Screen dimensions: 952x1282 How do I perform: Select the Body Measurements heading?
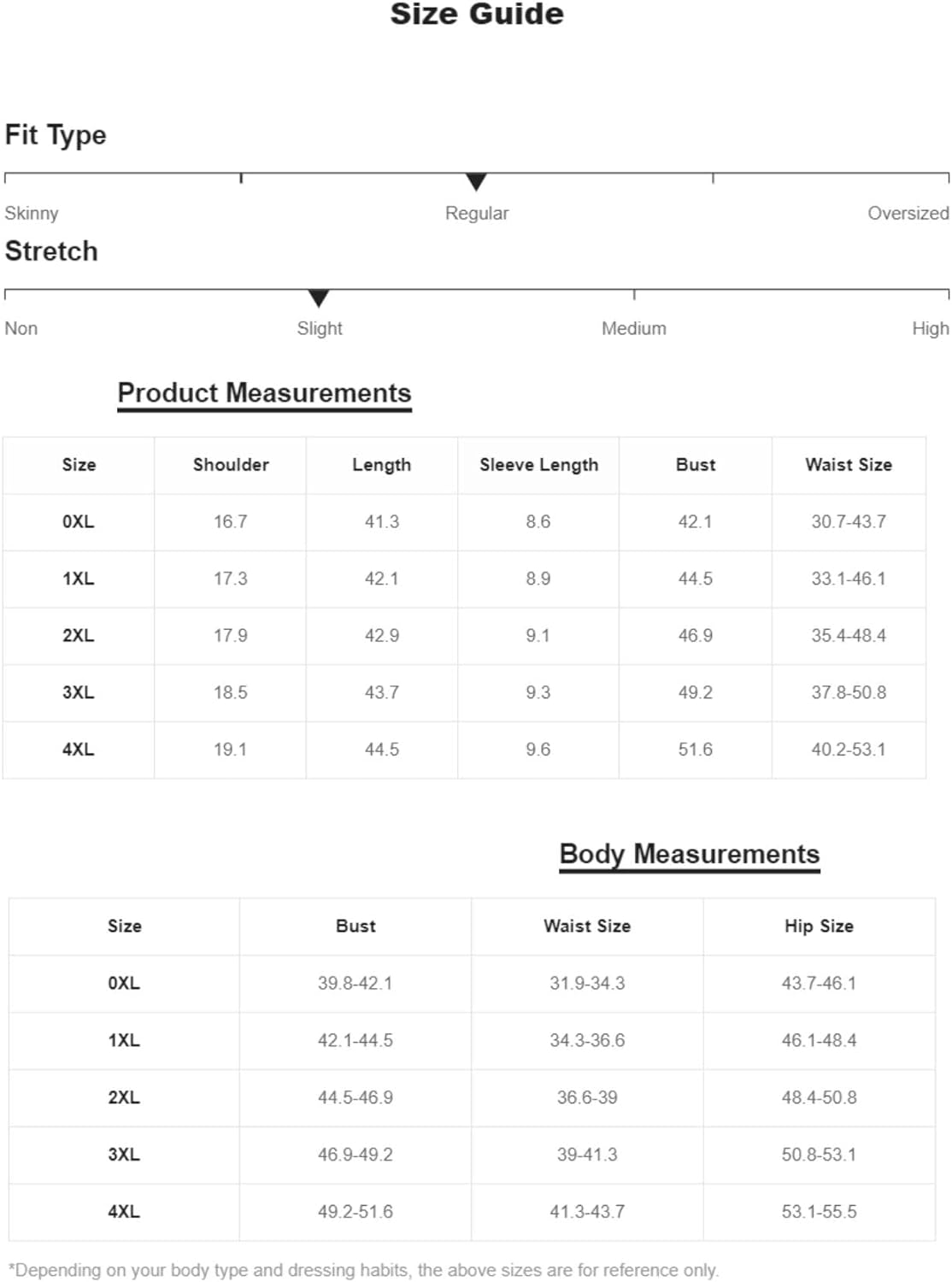coord(690,854)
